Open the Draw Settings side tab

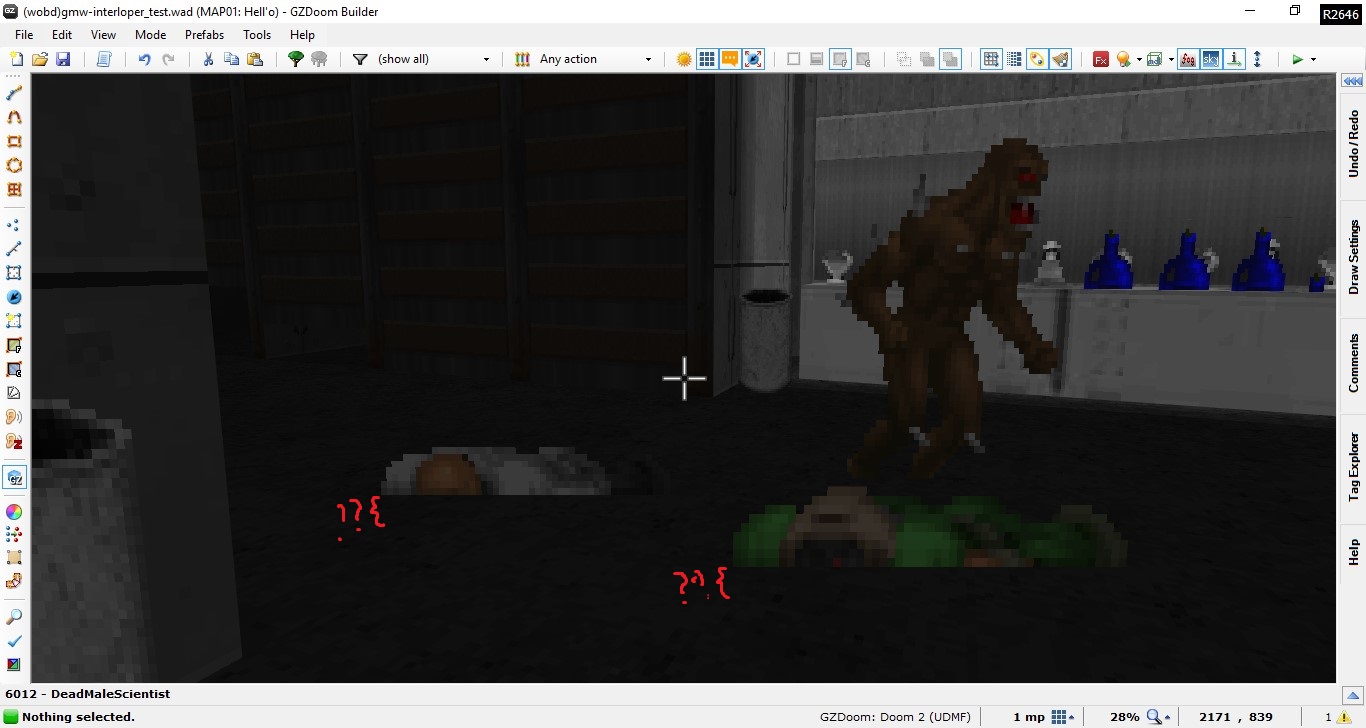[x=1353, y=257]
